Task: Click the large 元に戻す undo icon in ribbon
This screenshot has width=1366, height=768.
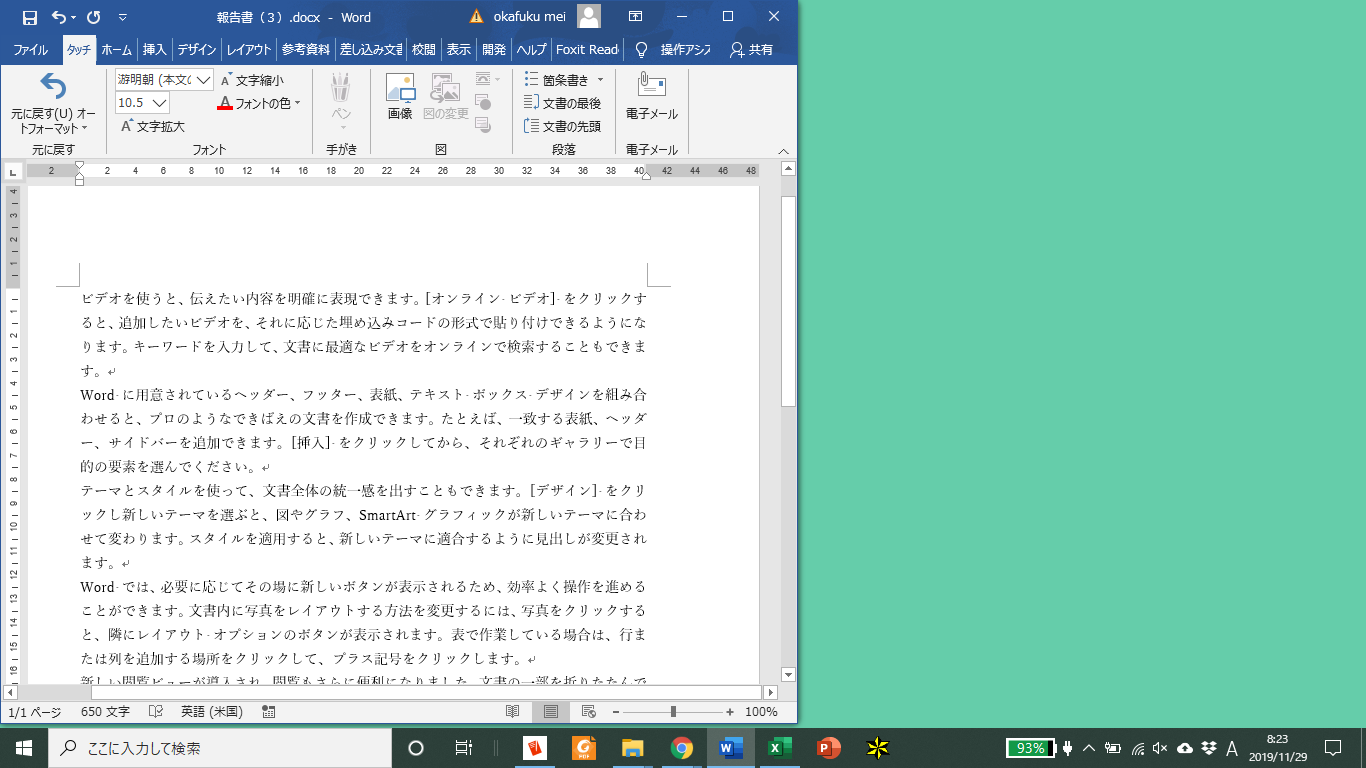Action: [x=52, y=87]
